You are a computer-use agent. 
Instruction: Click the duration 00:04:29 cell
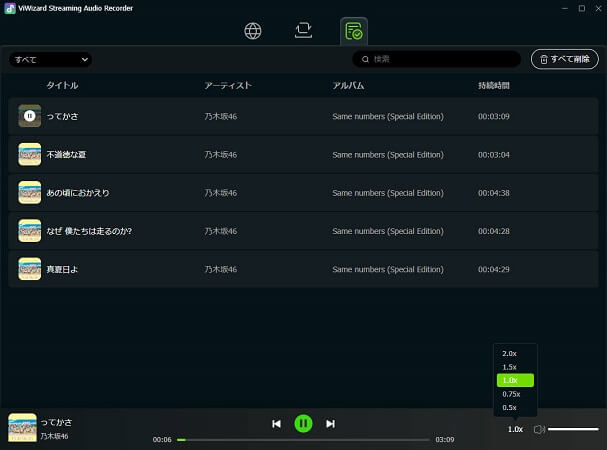tap(494, 270)
